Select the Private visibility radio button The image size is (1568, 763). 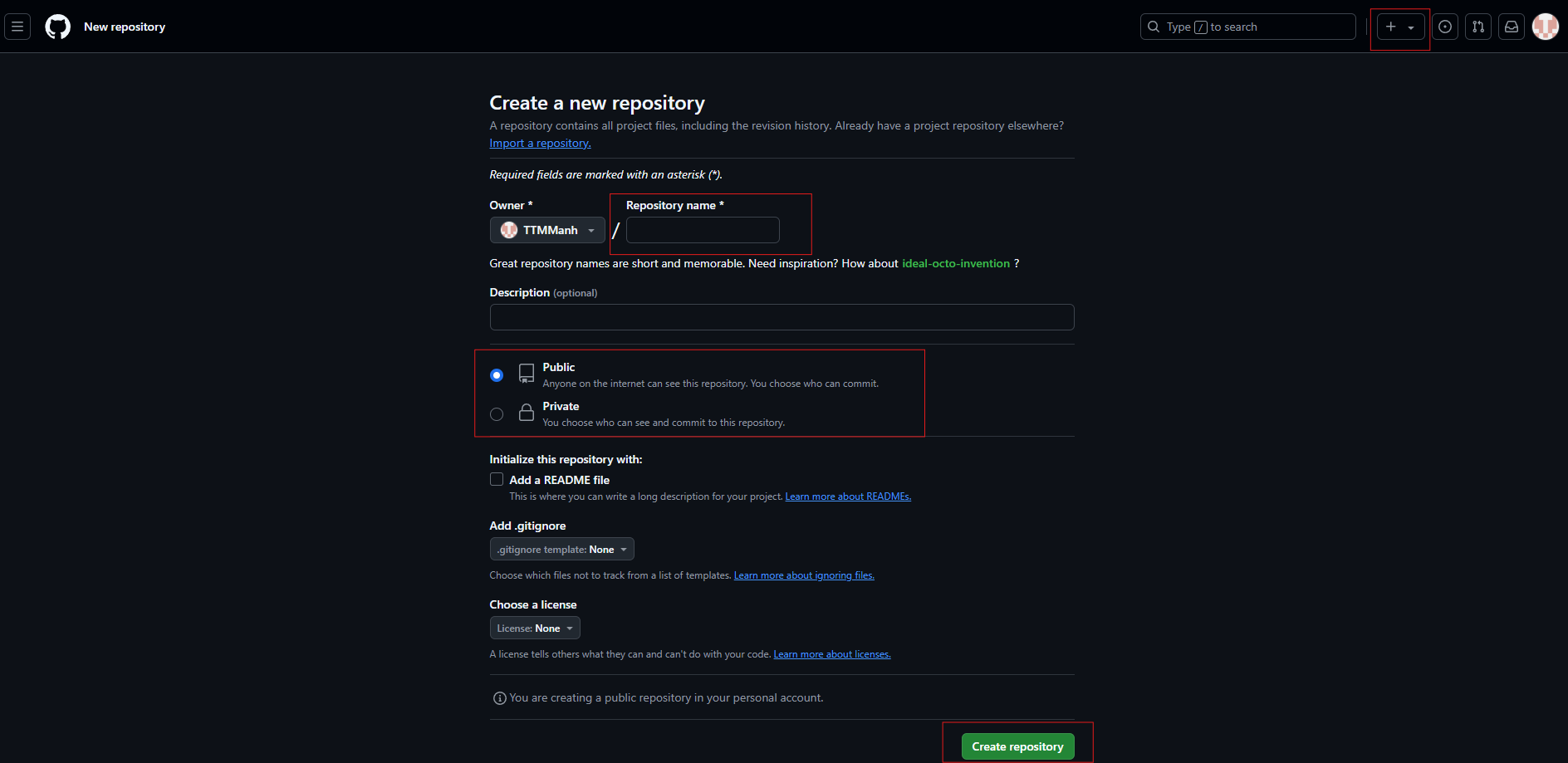tap(497, 414)
